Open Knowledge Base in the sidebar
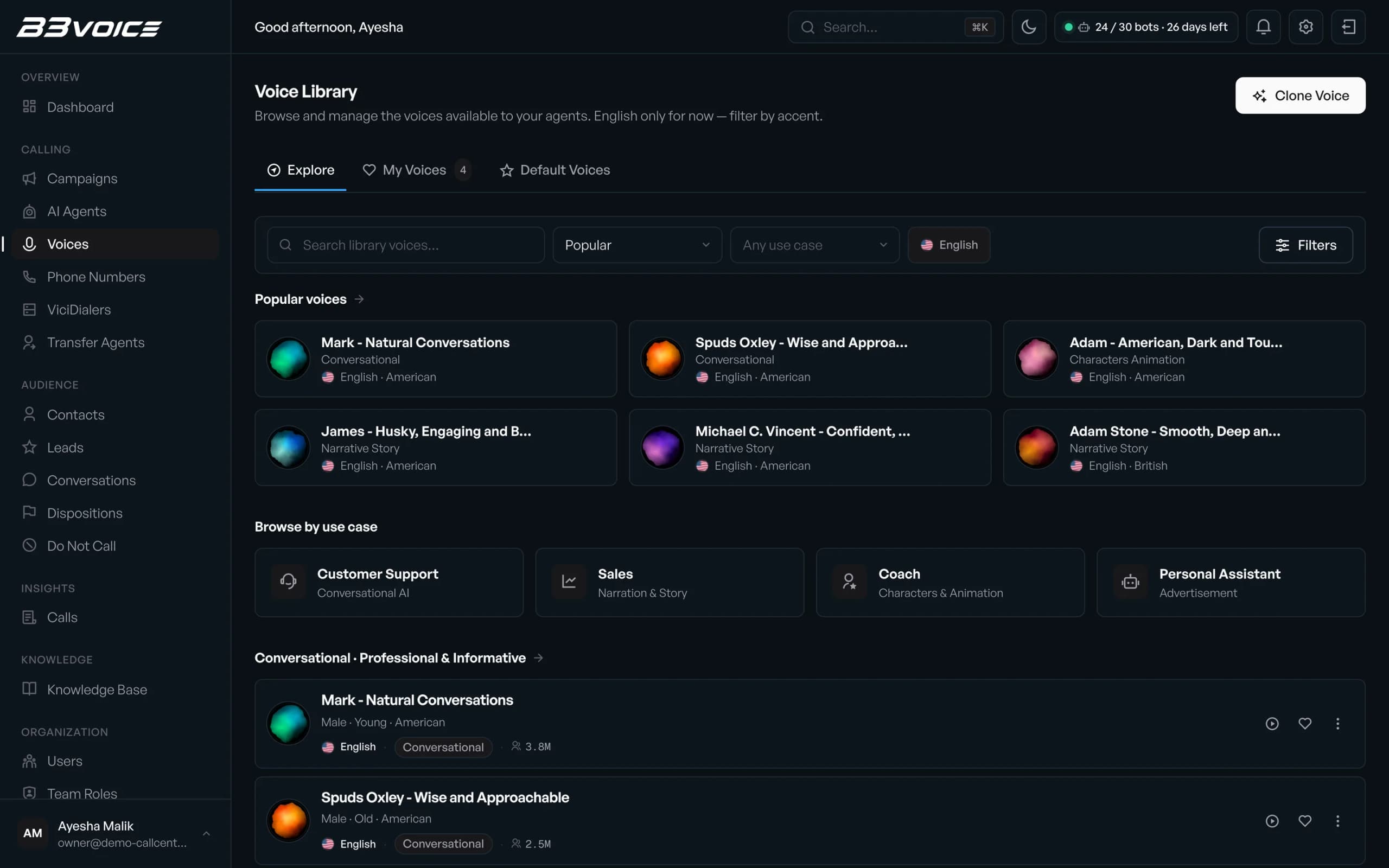 coord(116,689)
